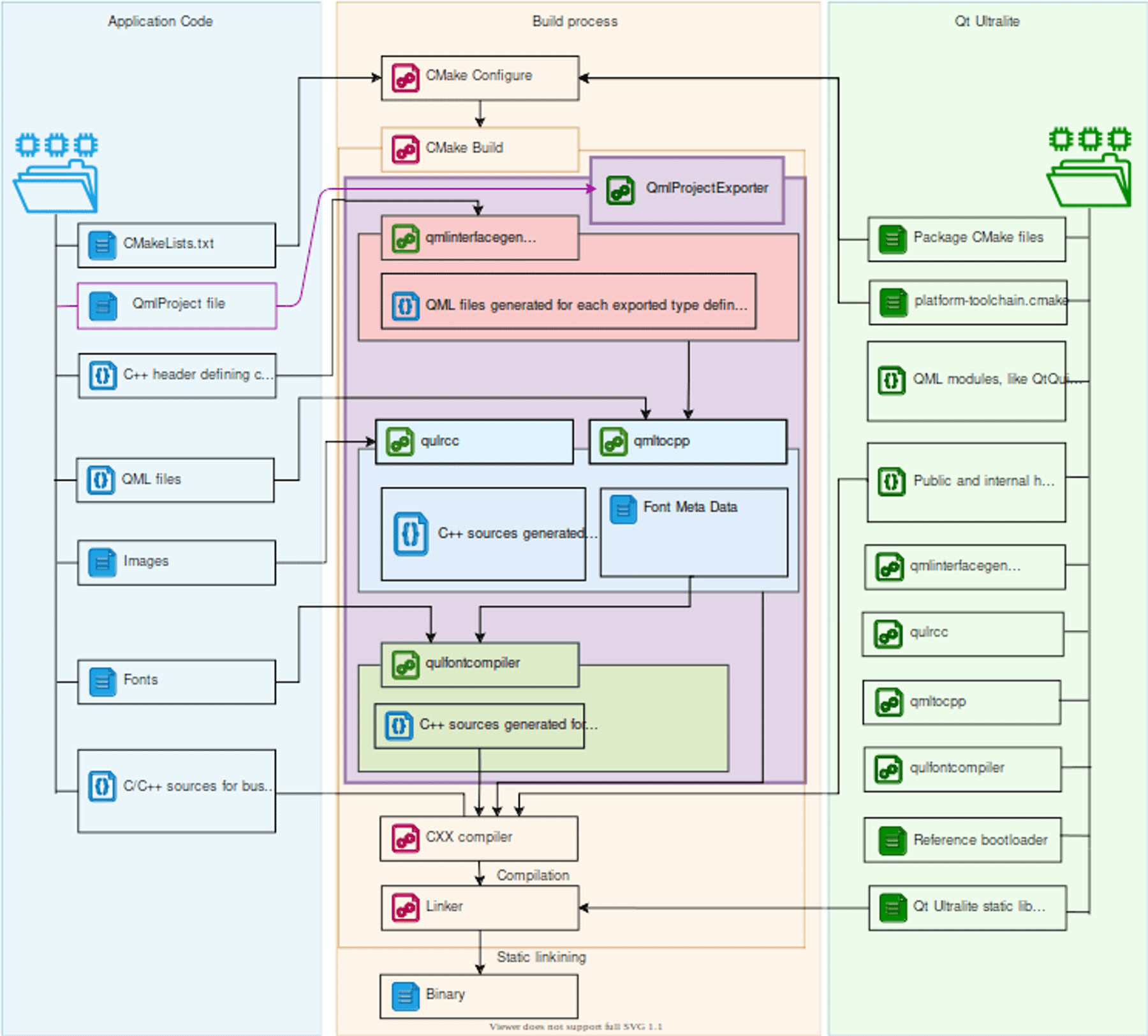Click the font-compiler C++ sources icon
This screenshot has width=1148, height=1036.
click(x=399, y=726)
